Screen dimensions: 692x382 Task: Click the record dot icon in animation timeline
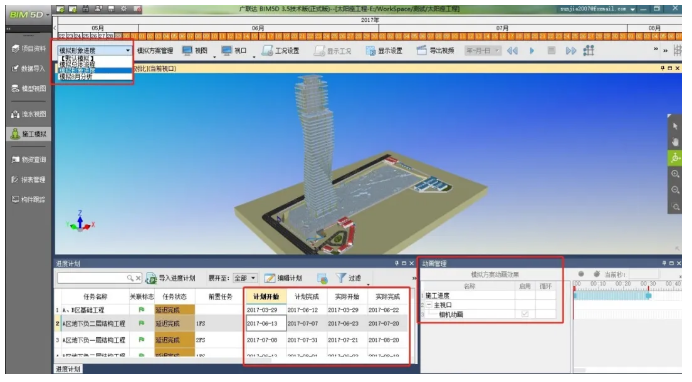click(x=581, y=274)
